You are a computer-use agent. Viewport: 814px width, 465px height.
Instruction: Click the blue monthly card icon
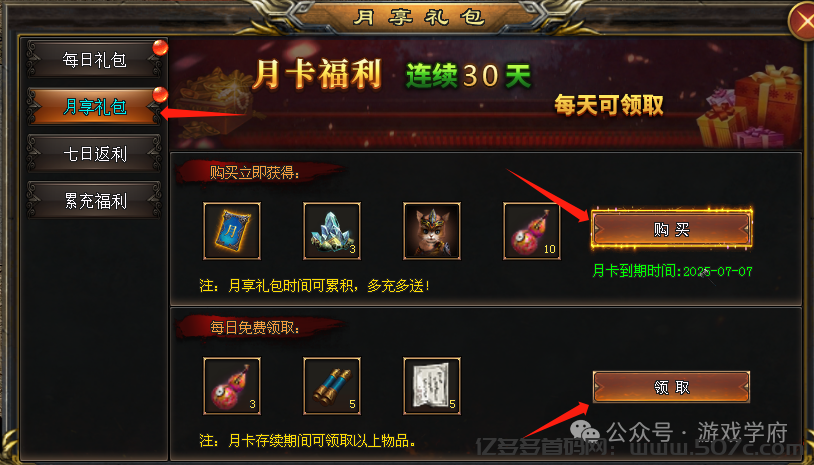pos(232,231)
